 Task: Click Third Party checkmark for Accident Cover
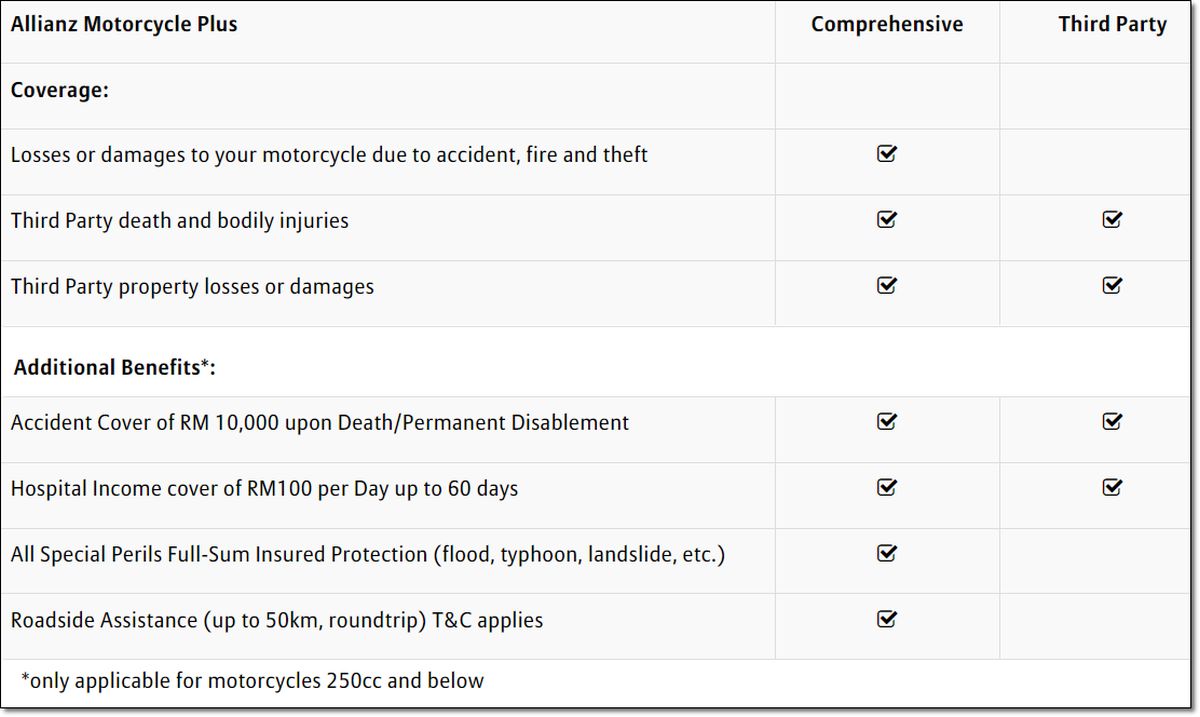point(1112,422)
